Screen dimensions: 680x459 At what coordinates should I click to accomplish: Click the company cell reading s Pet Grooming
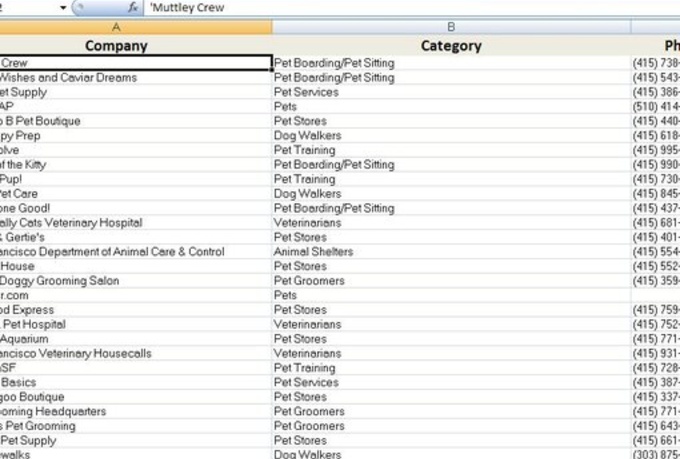click(x=136, y=426)
